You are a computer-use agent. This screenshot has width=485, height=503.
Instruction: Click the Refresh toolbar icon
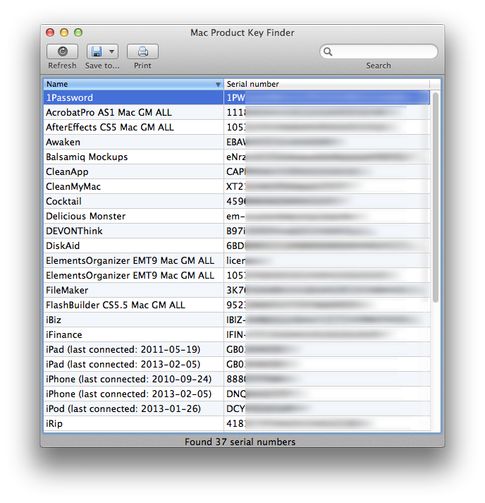pyautogui.click(x=62, y=51)
